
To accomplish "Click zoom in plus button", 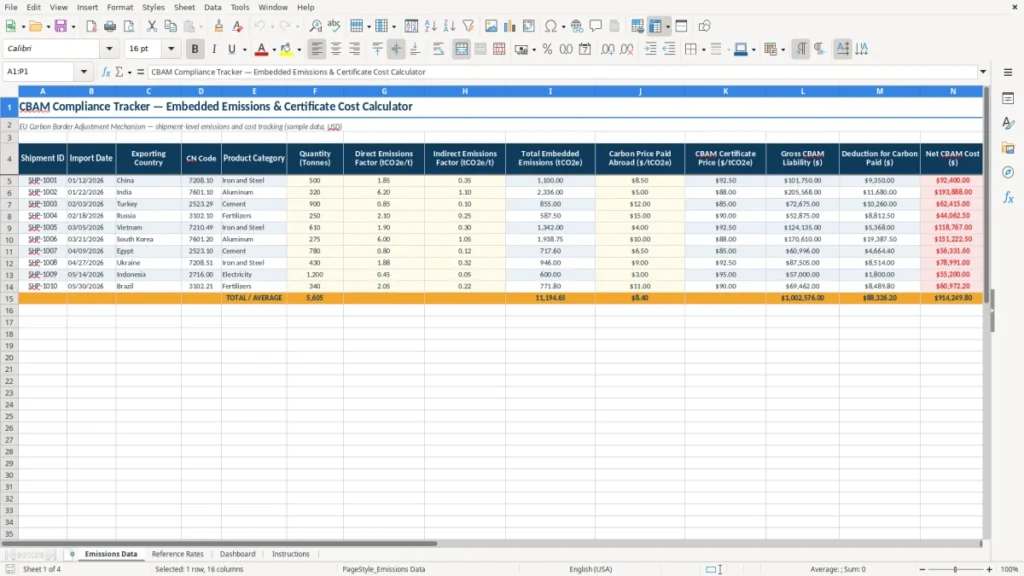I will point(989,569).
